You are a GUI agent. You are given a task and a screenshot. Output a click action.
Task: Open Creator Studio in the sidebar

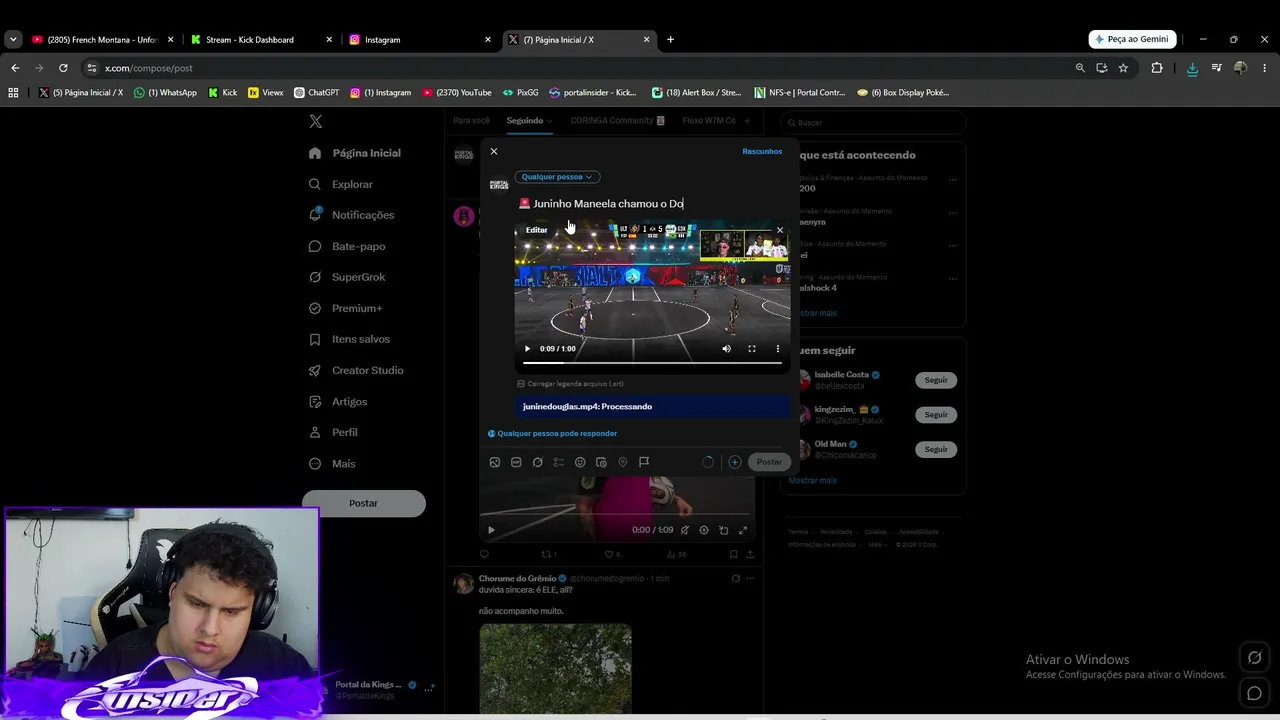click(356, 370)
